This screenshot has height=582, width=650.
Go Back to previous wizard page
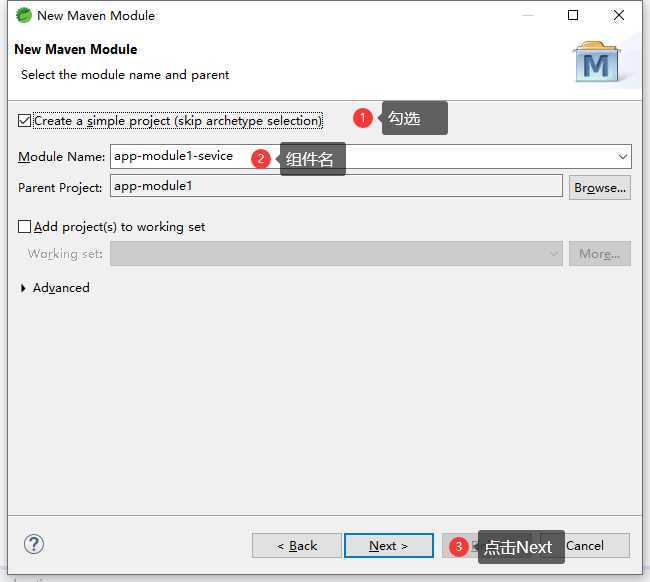297,546
